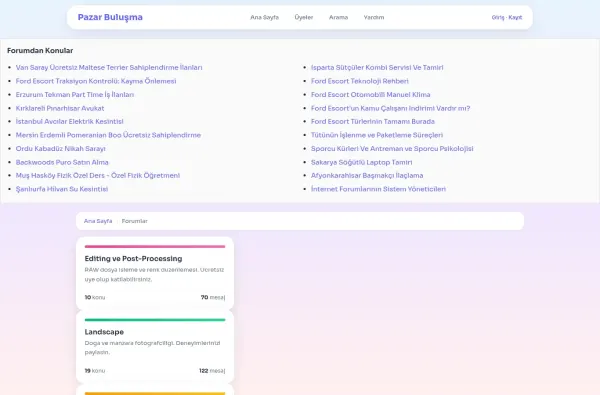Open Ford Escort Türlerinin Tamamı Burada
The width and height of the screenshot is (600, 395).
[x=373, y=121]
